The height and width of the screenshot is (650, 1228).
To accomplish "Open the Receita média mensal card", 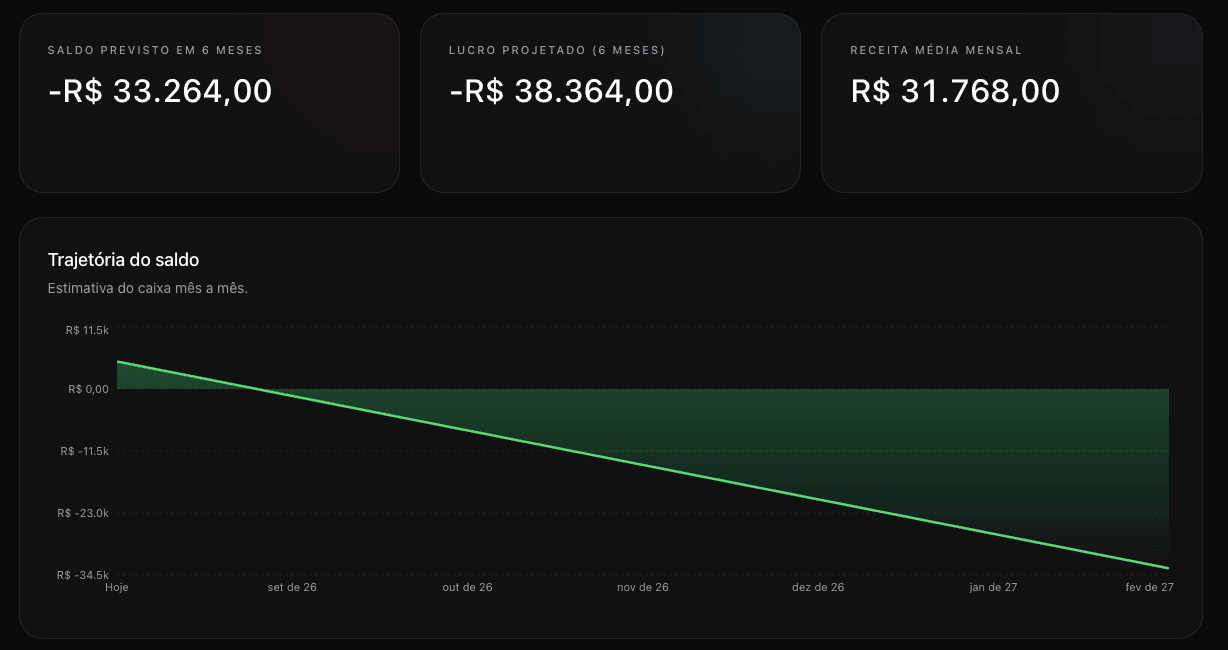I will tap(1011, 103).
